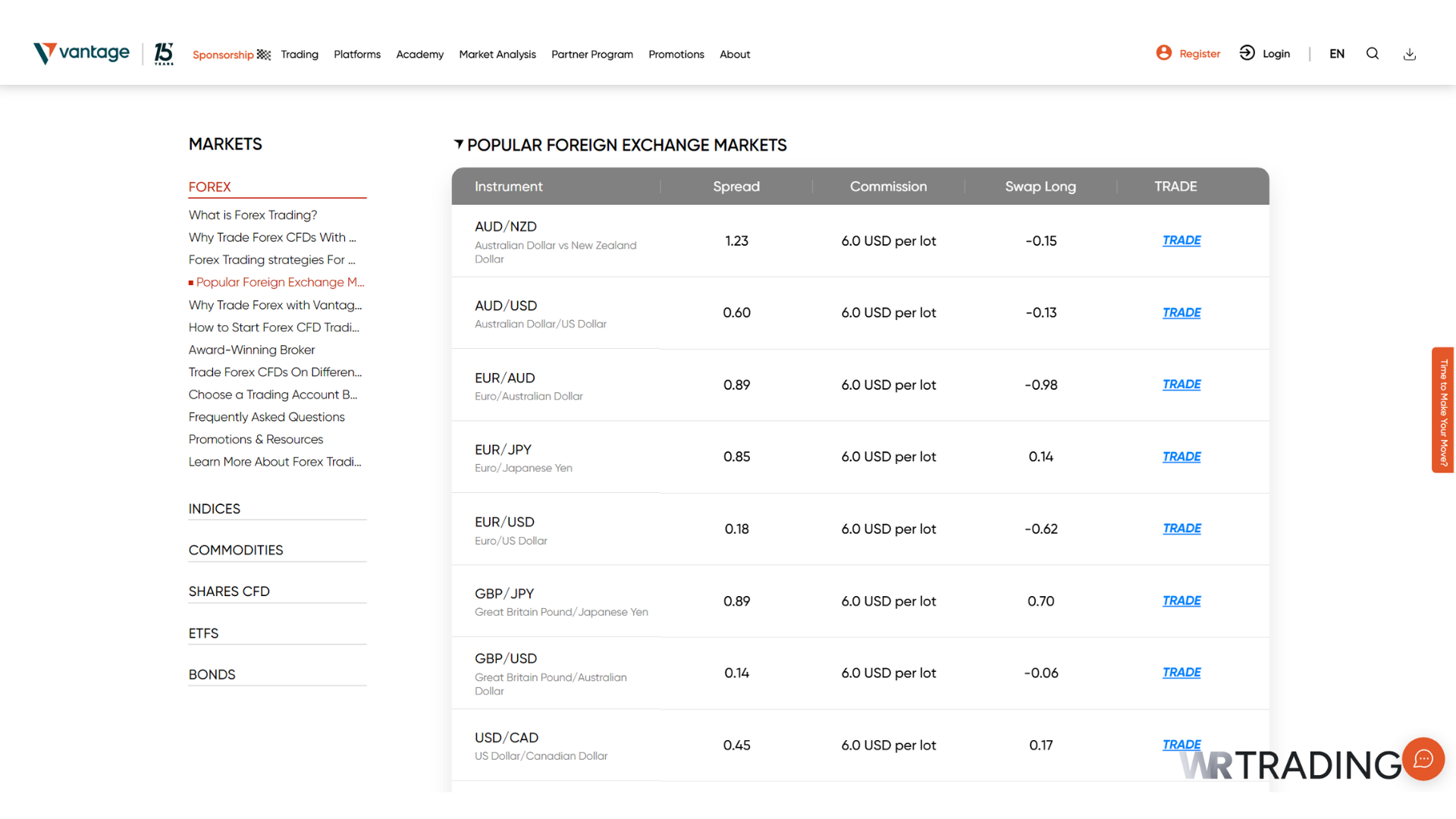1456x819 pixels.
Task: Click the download icon in header
Action: (1410, 54)
